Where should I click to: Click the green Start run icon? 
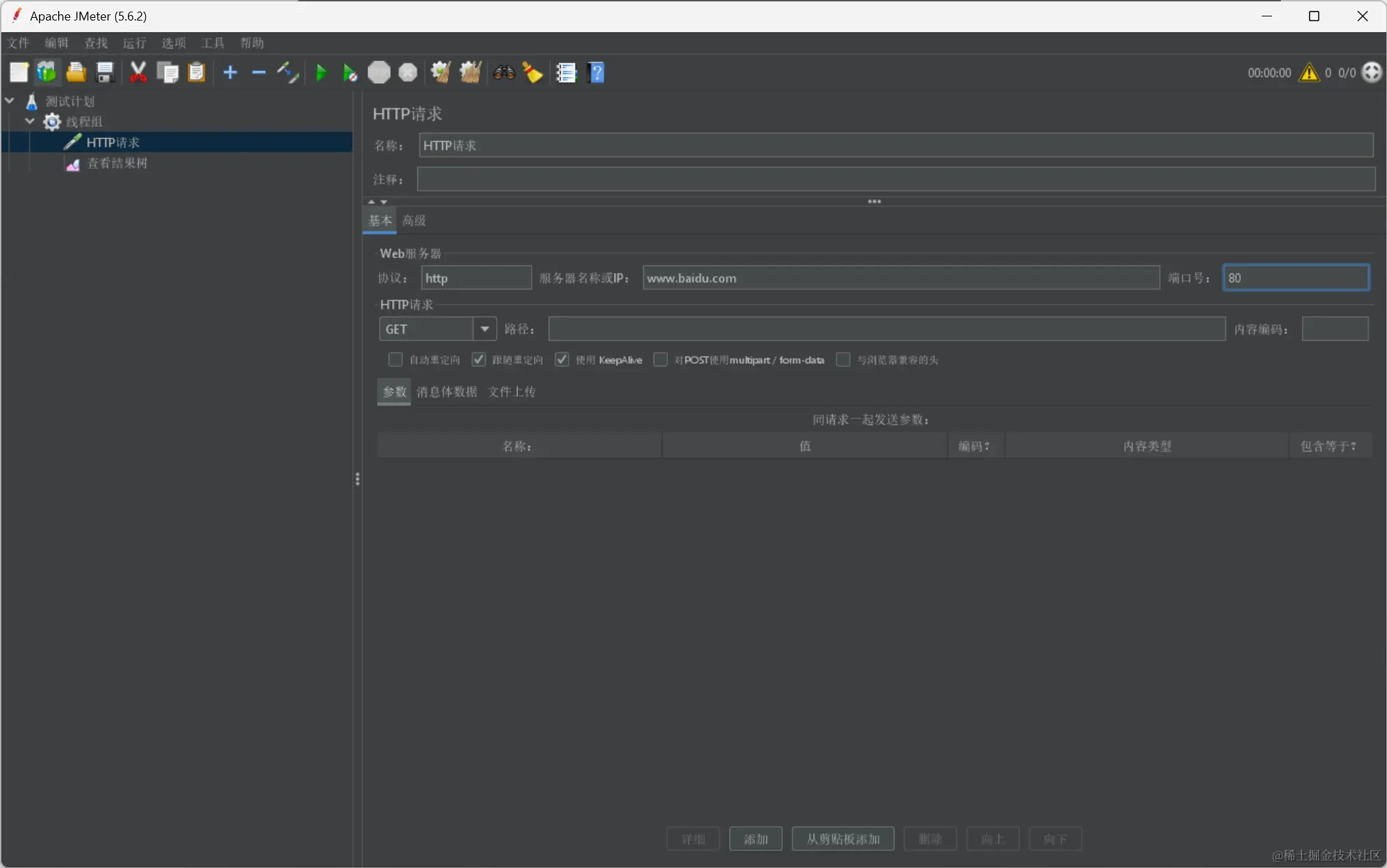[321, 73]
